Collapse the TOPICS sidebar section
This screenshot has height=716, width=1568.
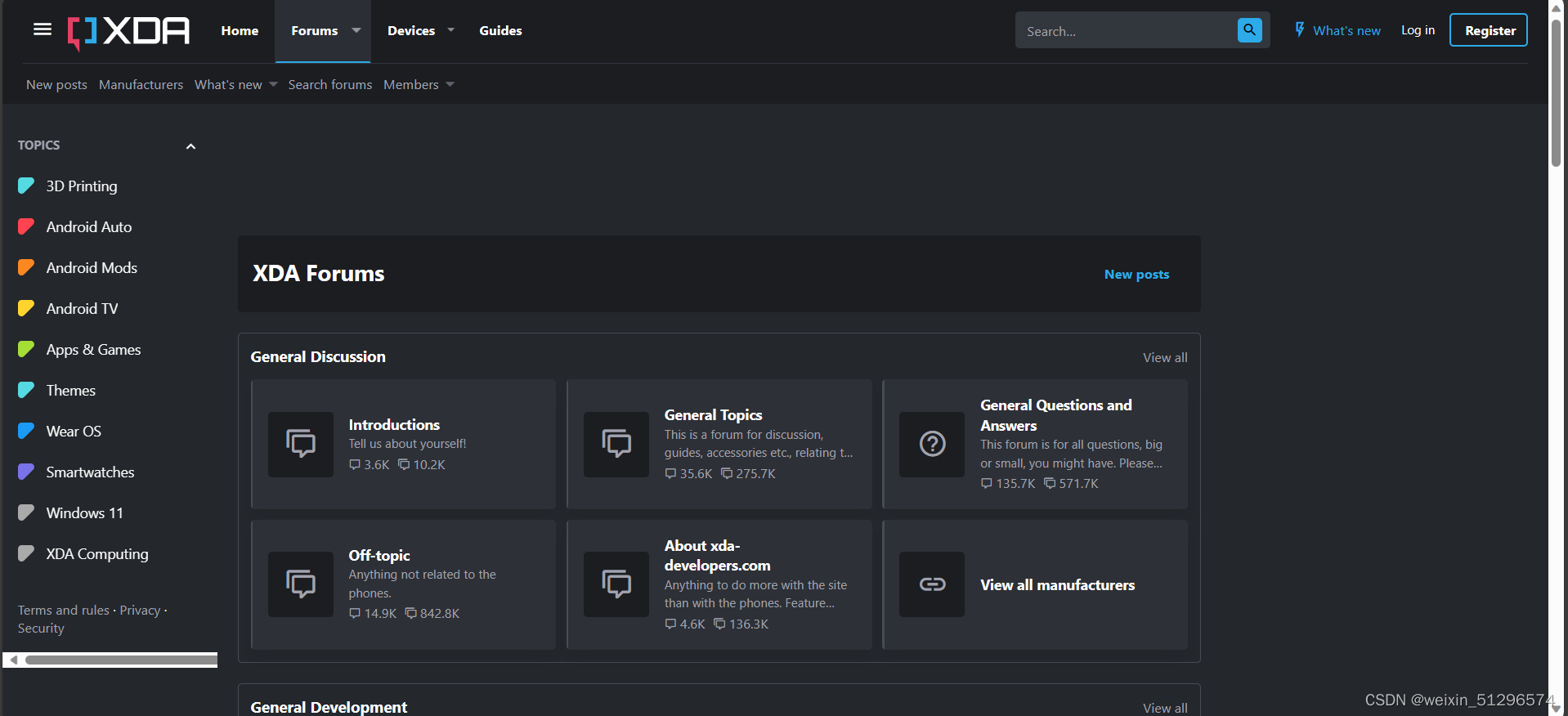point(190,146)
